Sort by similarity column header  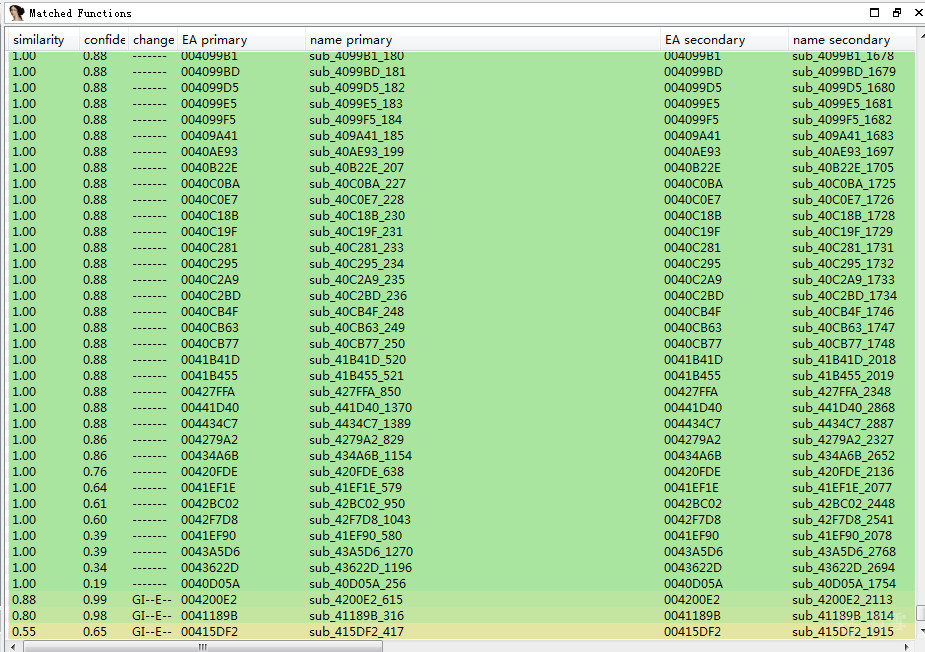tap(44, 40)
